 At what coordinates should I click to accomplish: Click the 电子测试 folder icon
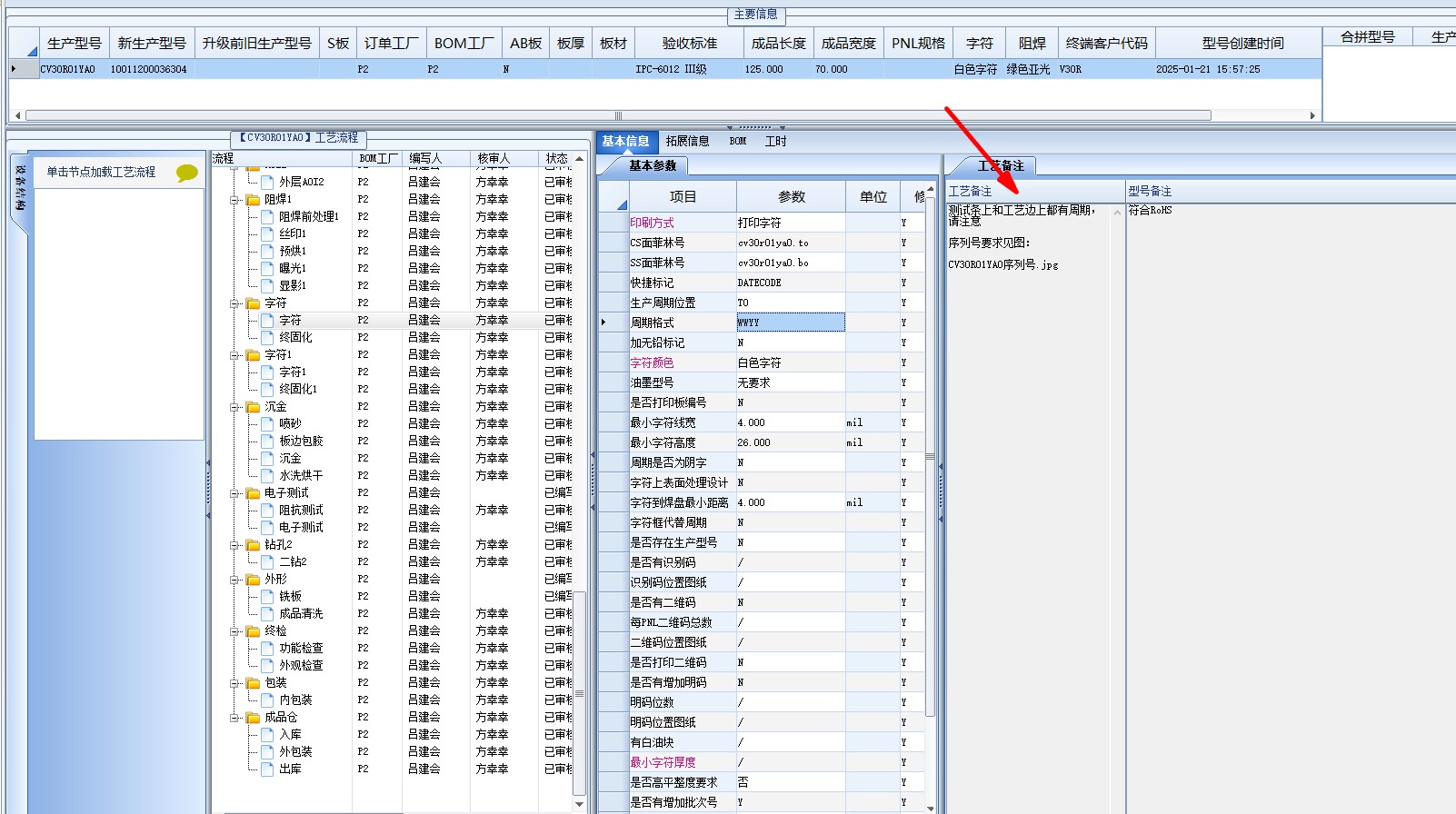pyautogui.click(x=254, y=492)
